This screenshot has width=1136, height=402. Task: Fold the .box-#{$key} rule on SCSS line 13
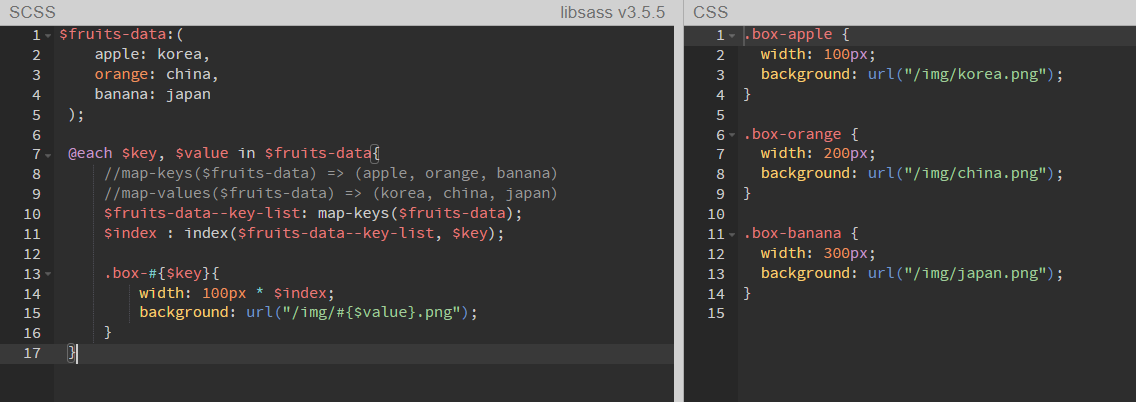pos(48,275)
